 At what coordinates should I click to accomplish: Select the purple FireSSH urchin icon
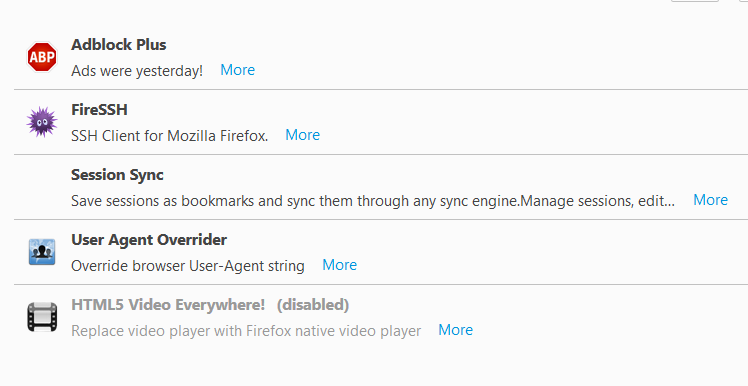42,122
